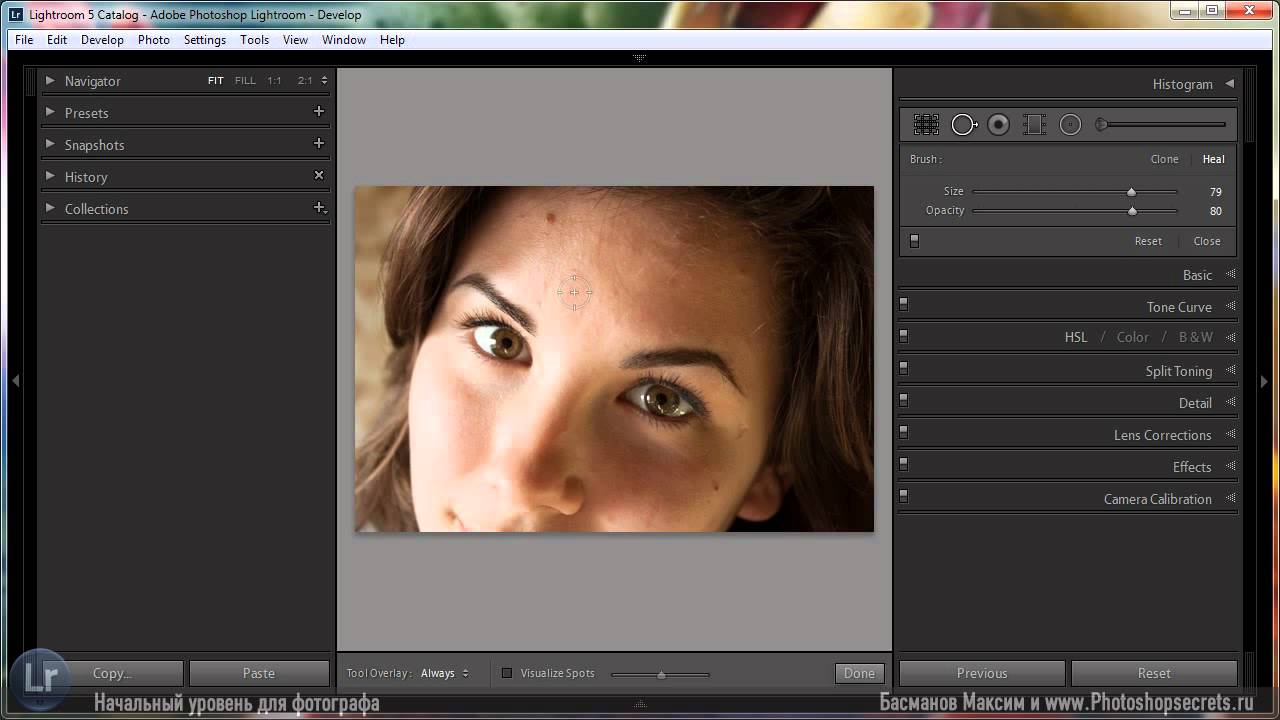The width and height of the screenshot is (1280, 720).
Task: Open the Edit menu
Action: [57, 40]
